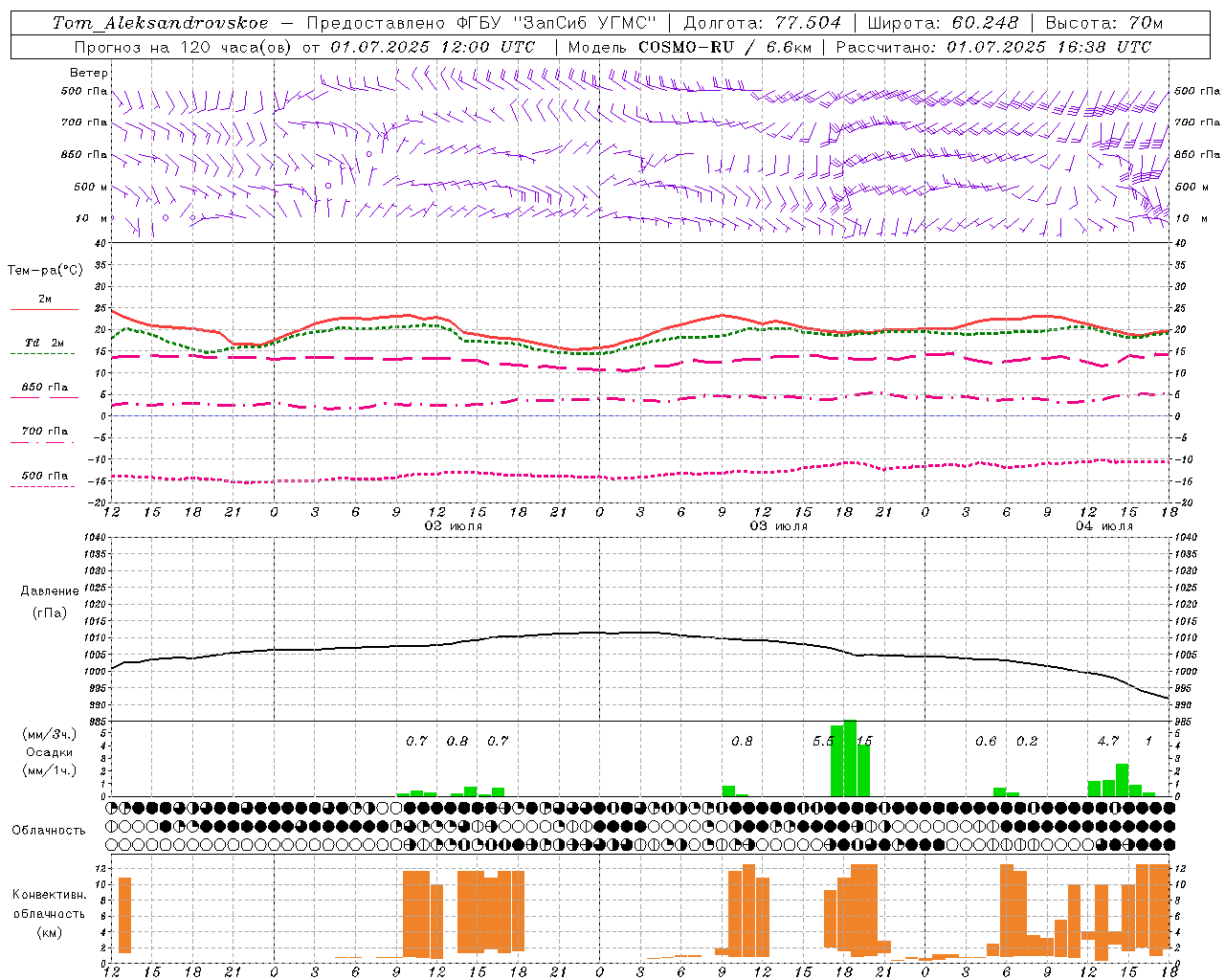Click the 5.5 precipitation value
The height and width of the screenshot is (980, 1225).
823,741
